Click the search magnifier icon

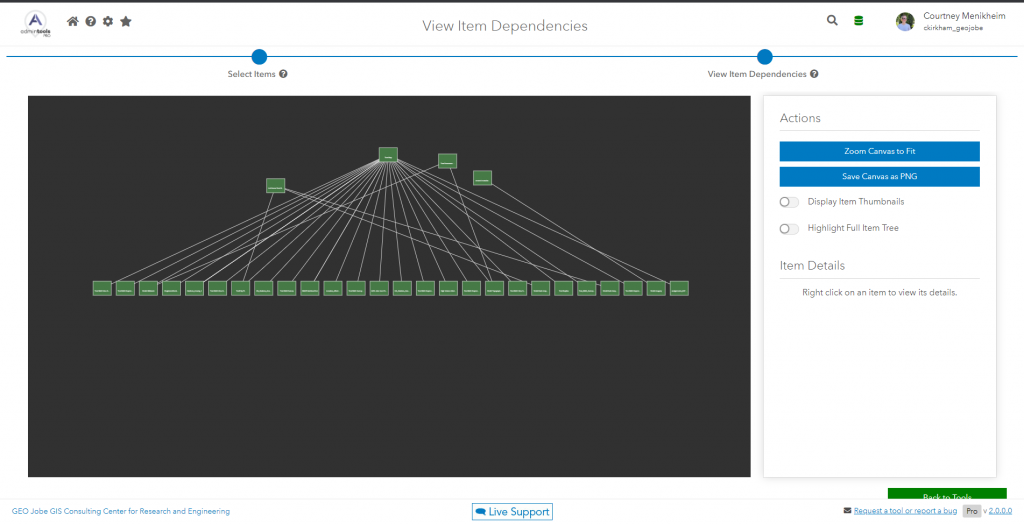(832, 20)
